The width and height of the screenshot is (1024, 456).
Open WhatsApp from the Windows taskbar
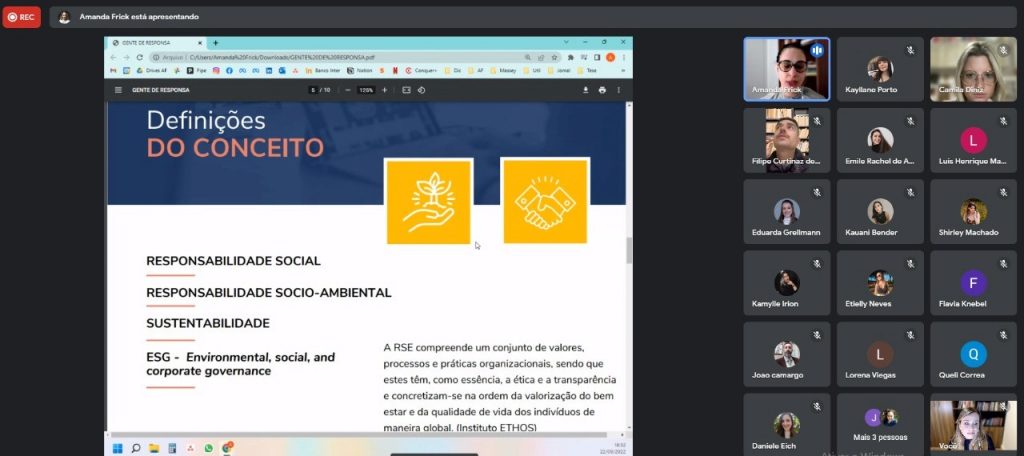tap(209, 448)
